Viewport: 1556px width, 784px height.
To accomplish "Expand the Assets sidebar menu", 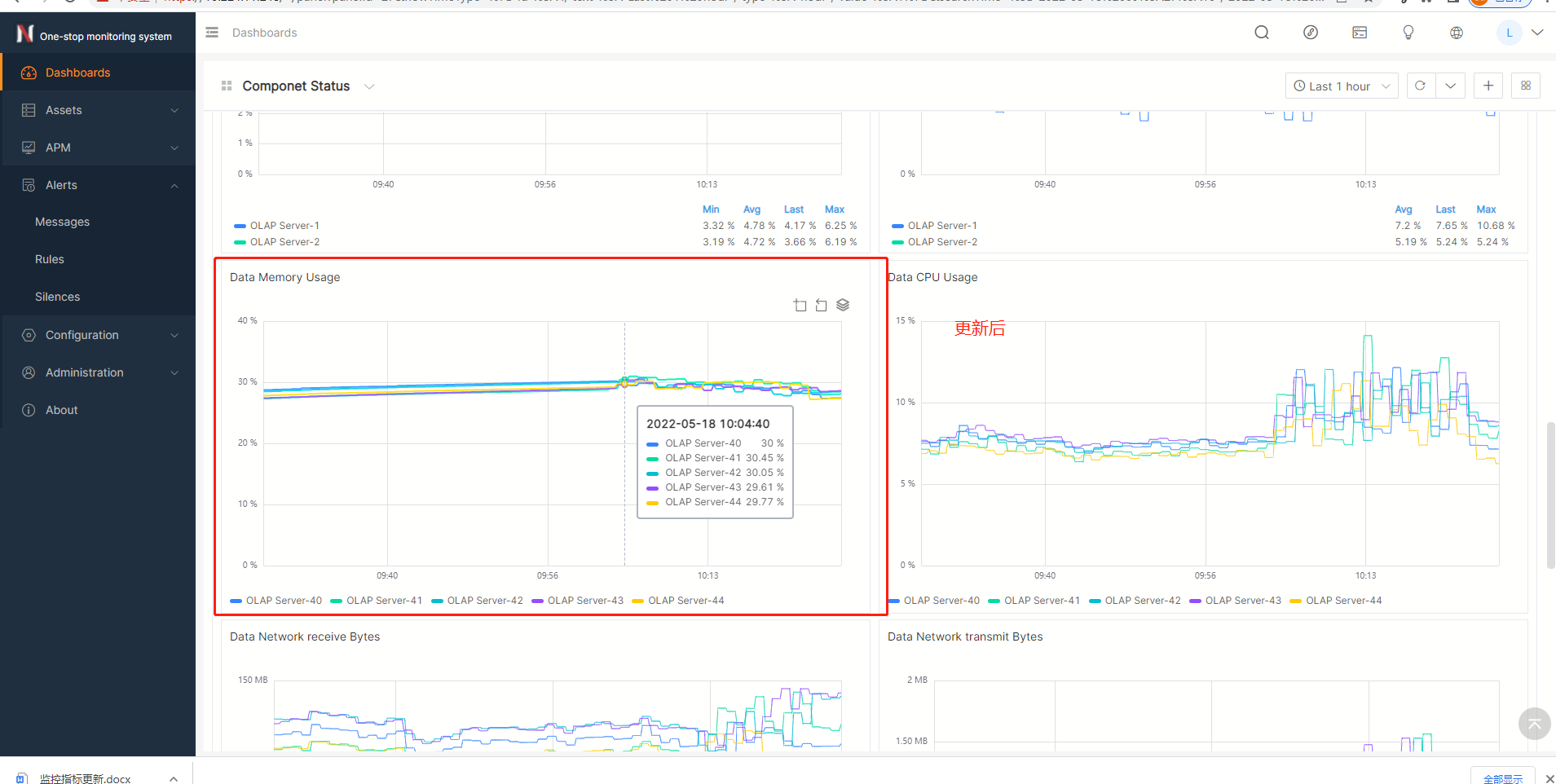I will pos(98,110).
